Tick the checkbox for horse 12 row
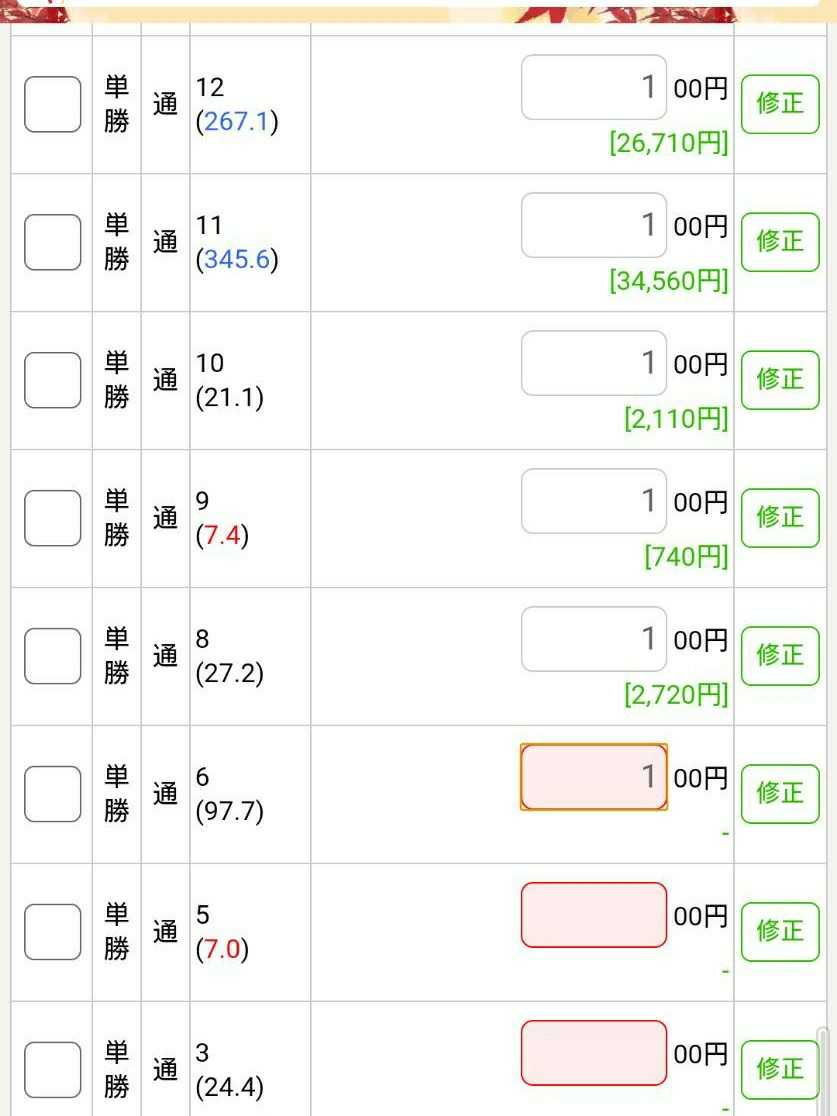This screenshot has width=837, height=1116. coord(52,104)
